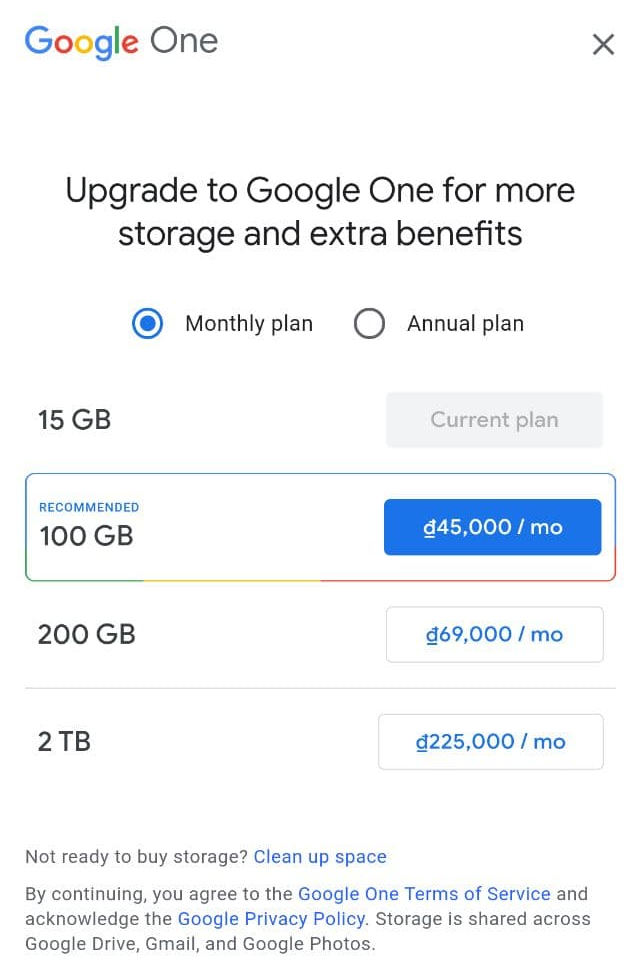Click the 2 TB storage label
This screenshot has width=640, height=975.
[x=64, y=742]
